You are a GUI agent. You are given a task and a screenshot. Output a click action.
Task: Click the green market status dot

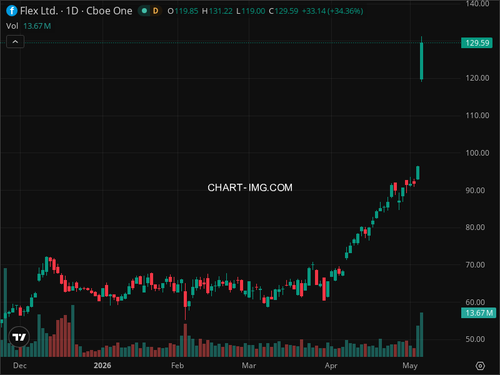(144, 11)
